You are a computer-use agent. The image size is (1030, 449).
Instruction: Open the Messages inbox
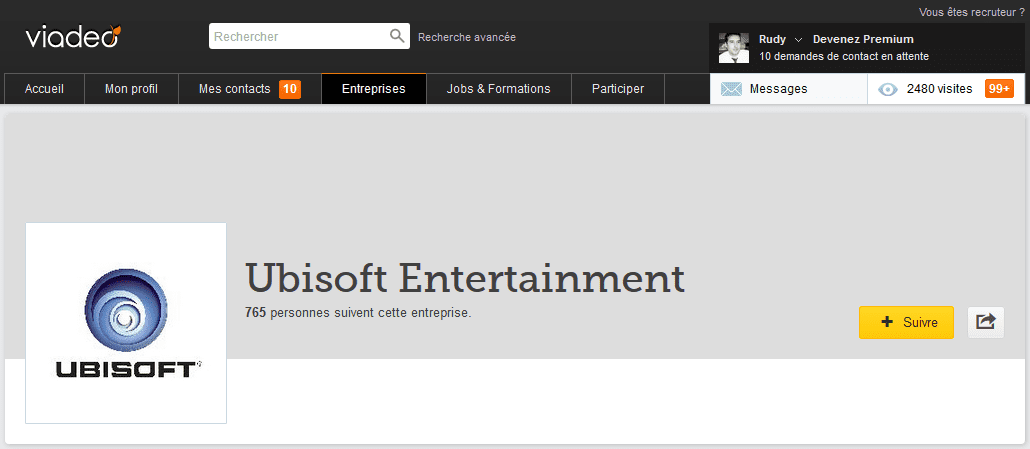[788, 89]
